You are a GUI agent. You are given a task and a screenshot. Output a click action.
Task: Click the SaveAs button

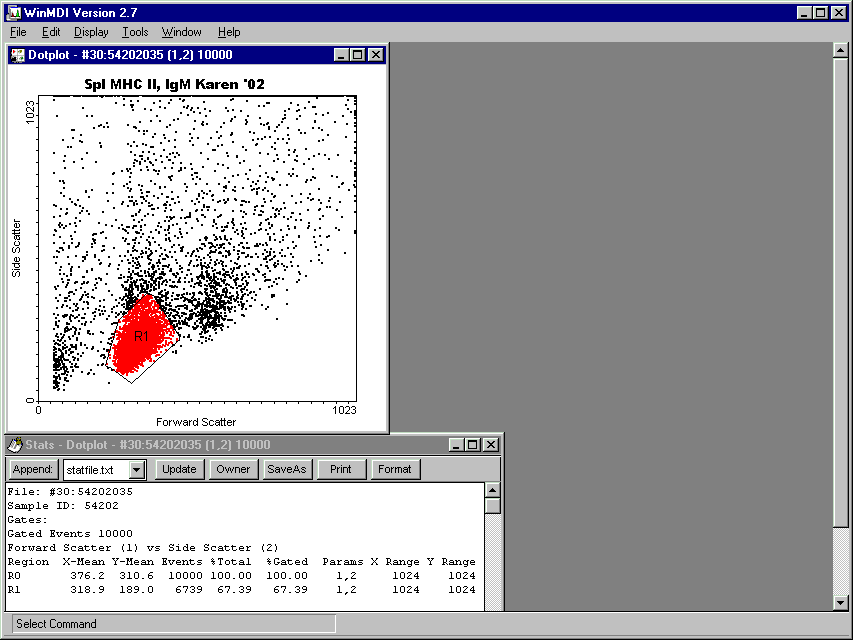pyautogui.click(x=287, y=469)
